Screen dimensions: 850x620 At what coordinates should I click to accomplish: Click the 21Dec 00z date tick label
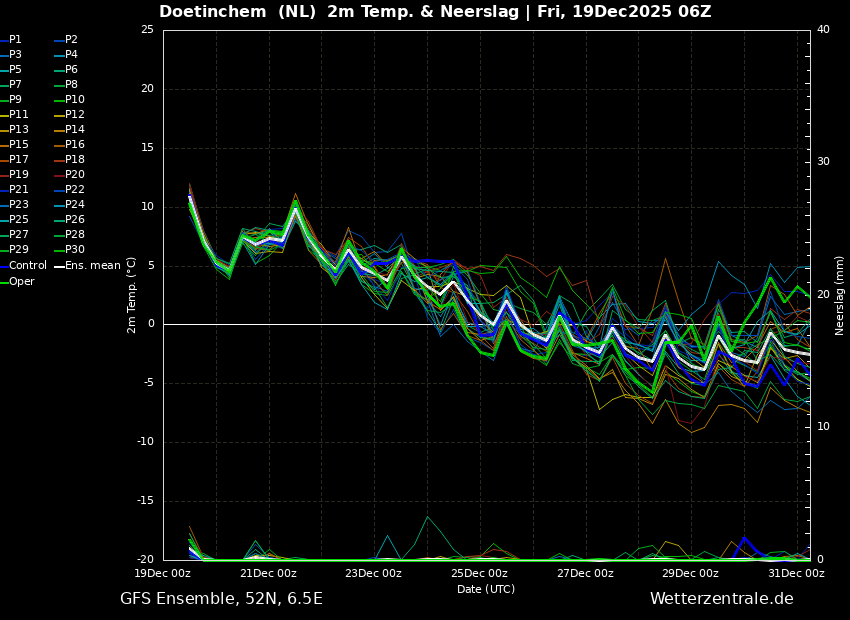(268, 573)
